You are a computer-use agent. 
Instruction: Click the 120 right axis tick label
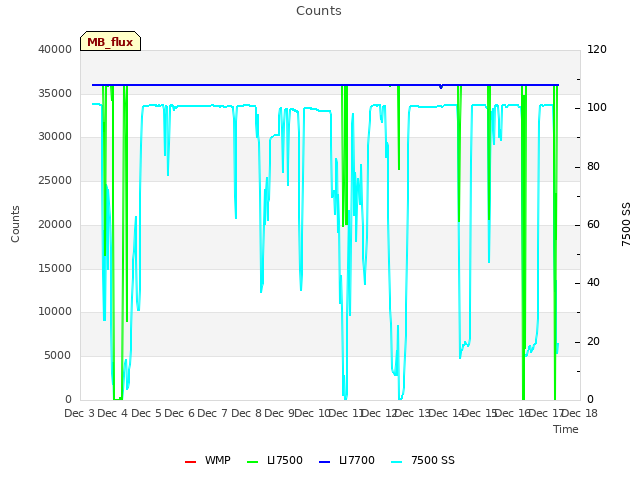tap(597, 49)
